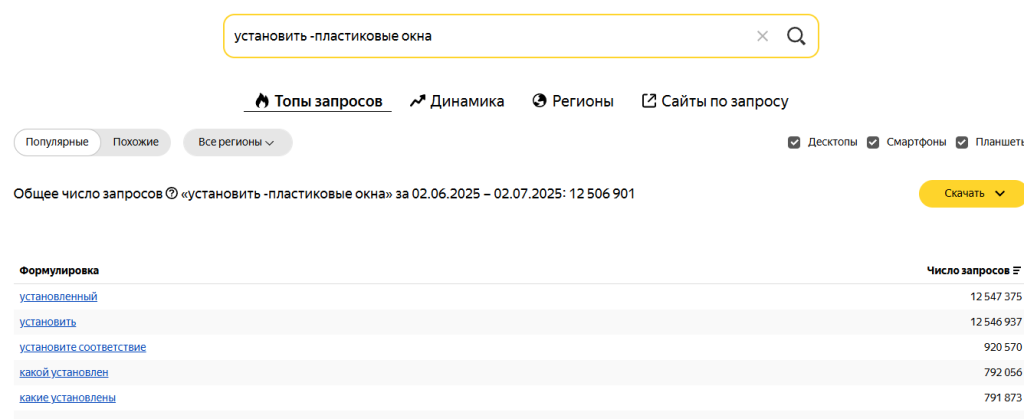
Task: Click the external link icon on Сайты по запросу
Action: click(x=649, y=101)
